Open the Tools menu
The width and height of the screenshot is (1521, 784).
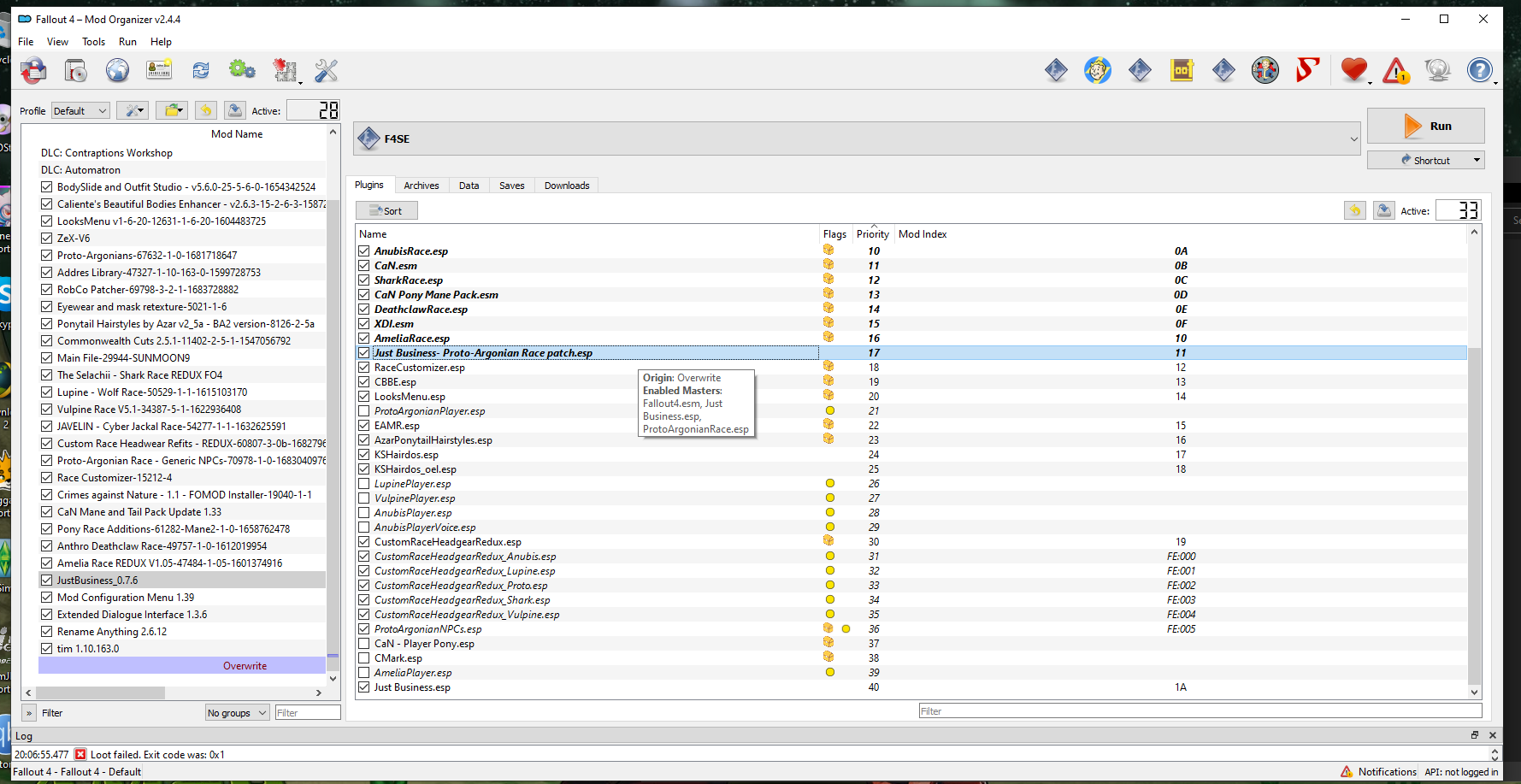click(93, 42)
